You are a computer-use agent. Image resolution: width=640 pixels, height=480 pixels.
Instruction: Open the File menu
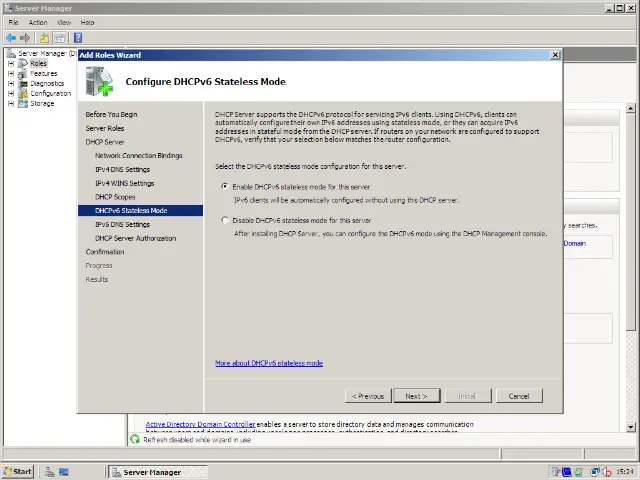[x=13, y=22]
